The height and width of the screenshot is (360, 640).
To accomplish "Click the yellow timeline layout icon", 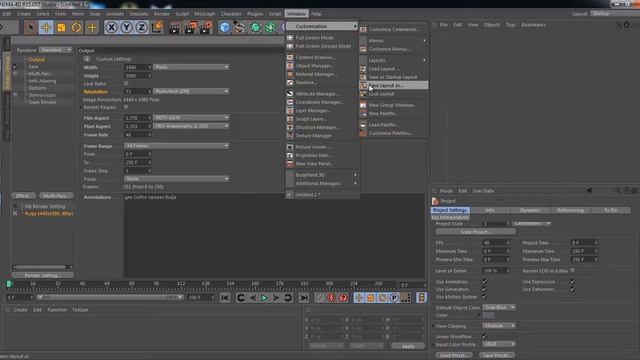I will coord(421,298).
